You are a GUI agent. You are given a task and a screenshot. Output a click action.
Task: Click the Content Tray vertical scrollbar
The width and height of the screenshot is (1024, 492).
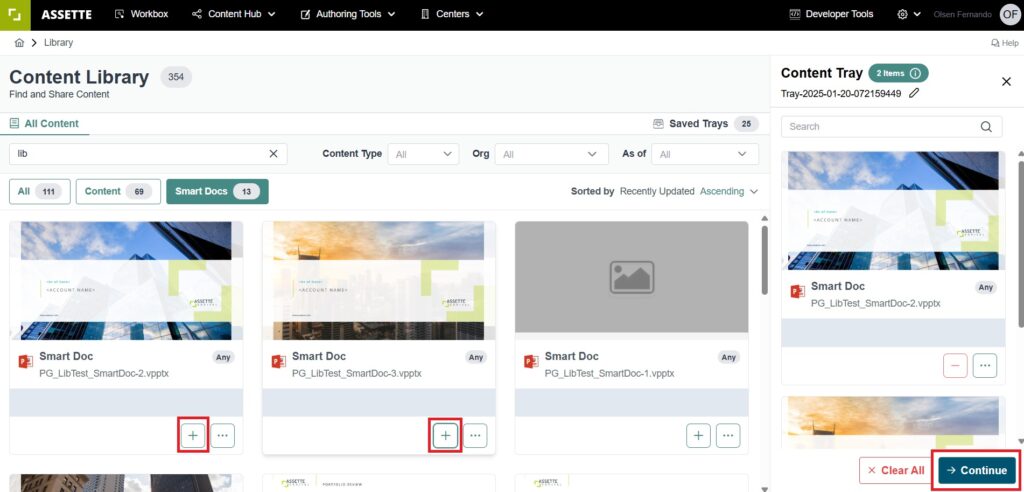coord(1021,242)
